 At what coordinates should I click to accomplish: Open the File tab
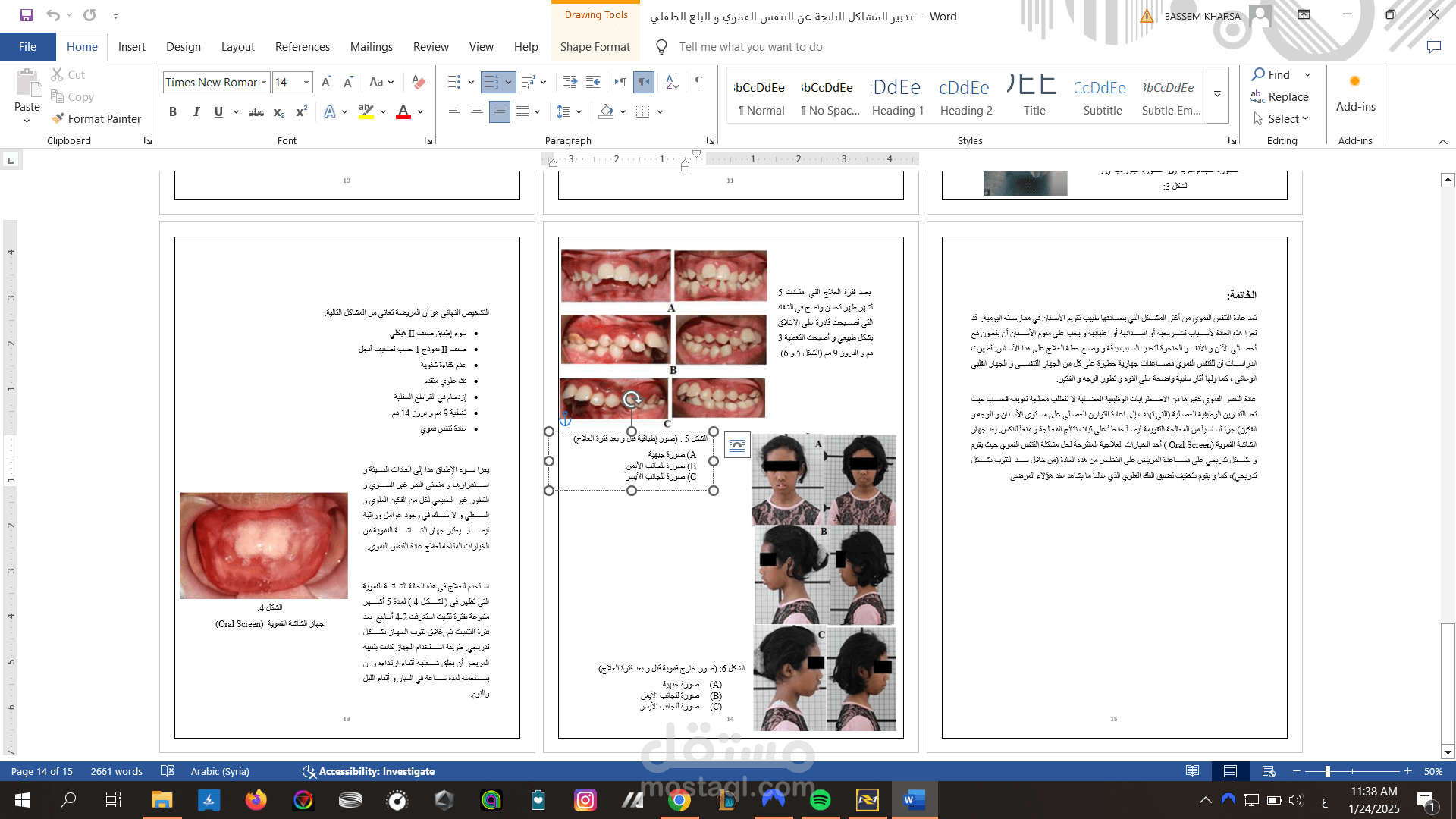[x=27, y=47]
